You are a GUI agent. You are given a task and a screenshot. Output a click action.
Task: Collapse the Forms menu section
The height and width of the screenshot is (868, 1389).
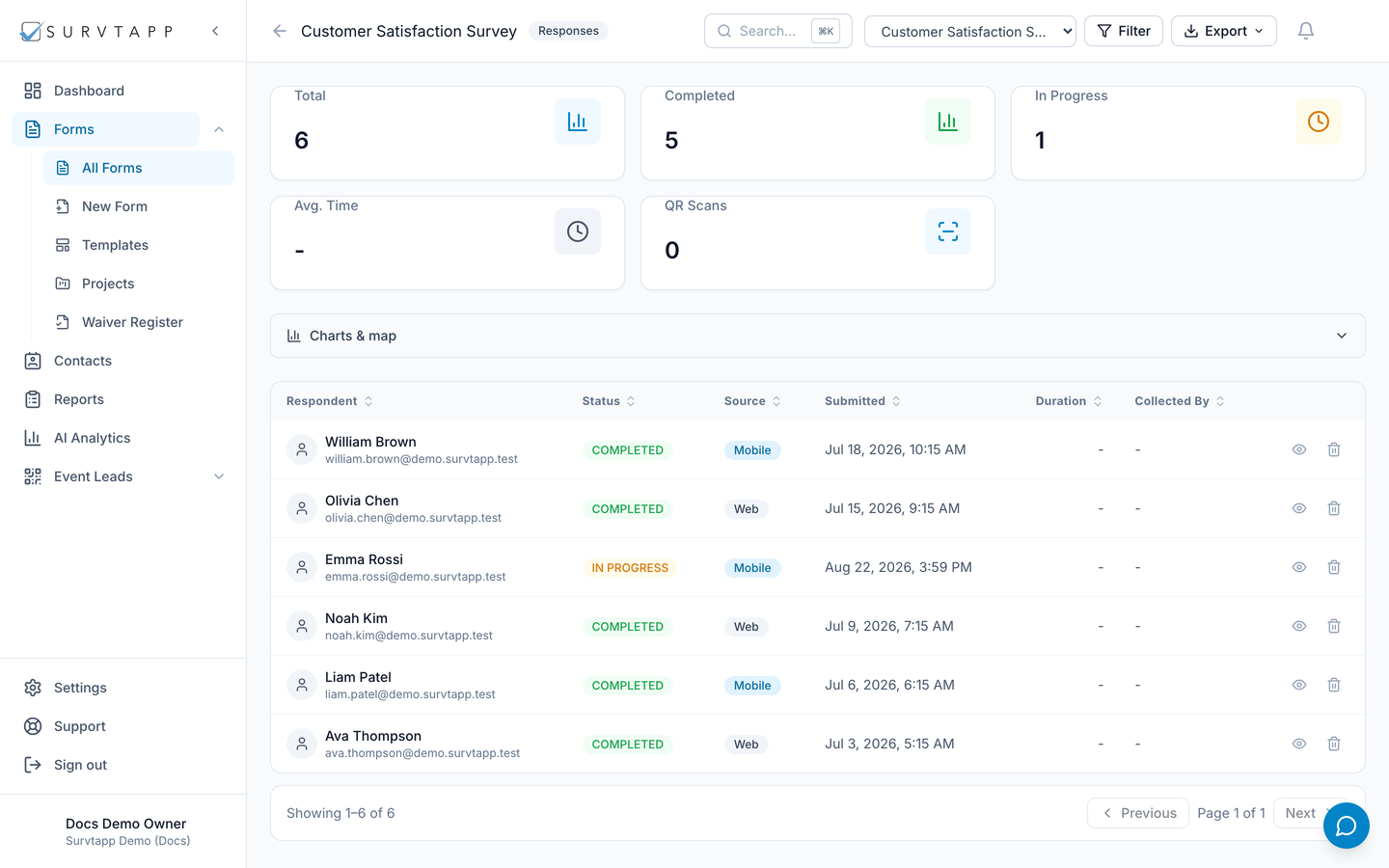coord(219,129)
